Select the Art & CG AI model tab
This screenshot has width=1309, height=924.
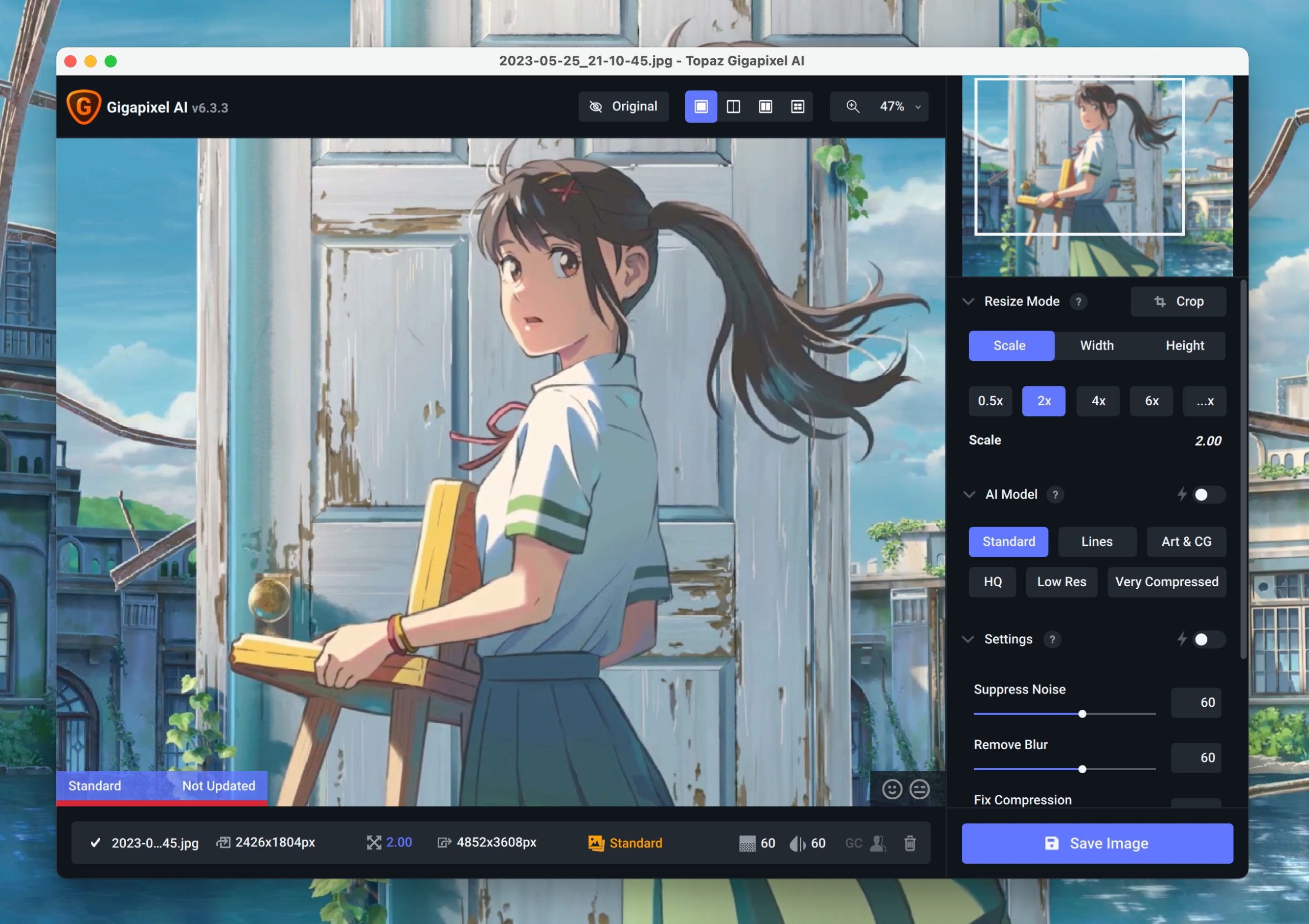[1186, 541]
